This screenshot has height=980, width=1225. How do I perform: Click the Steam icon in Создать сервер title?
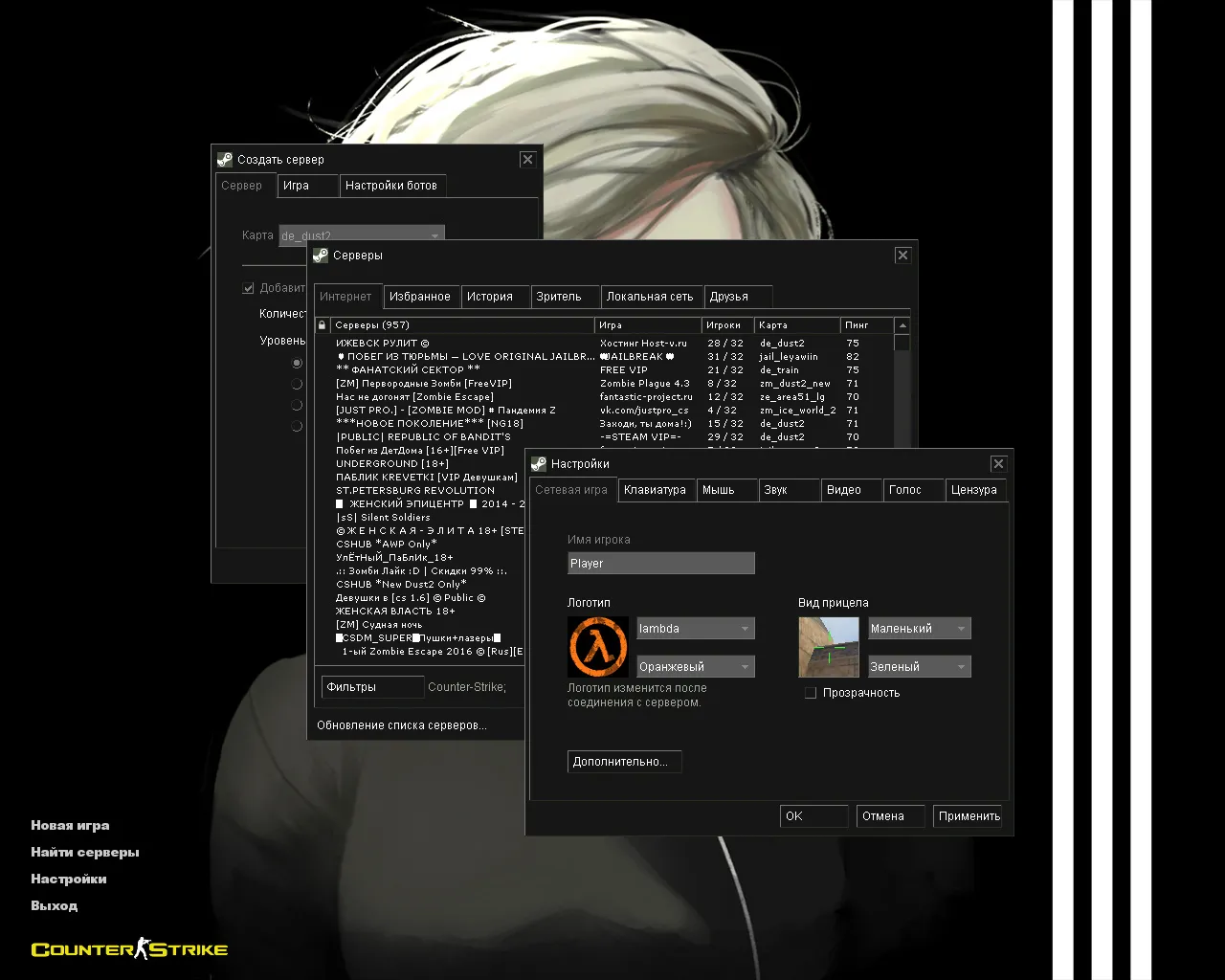coord(225,160)
